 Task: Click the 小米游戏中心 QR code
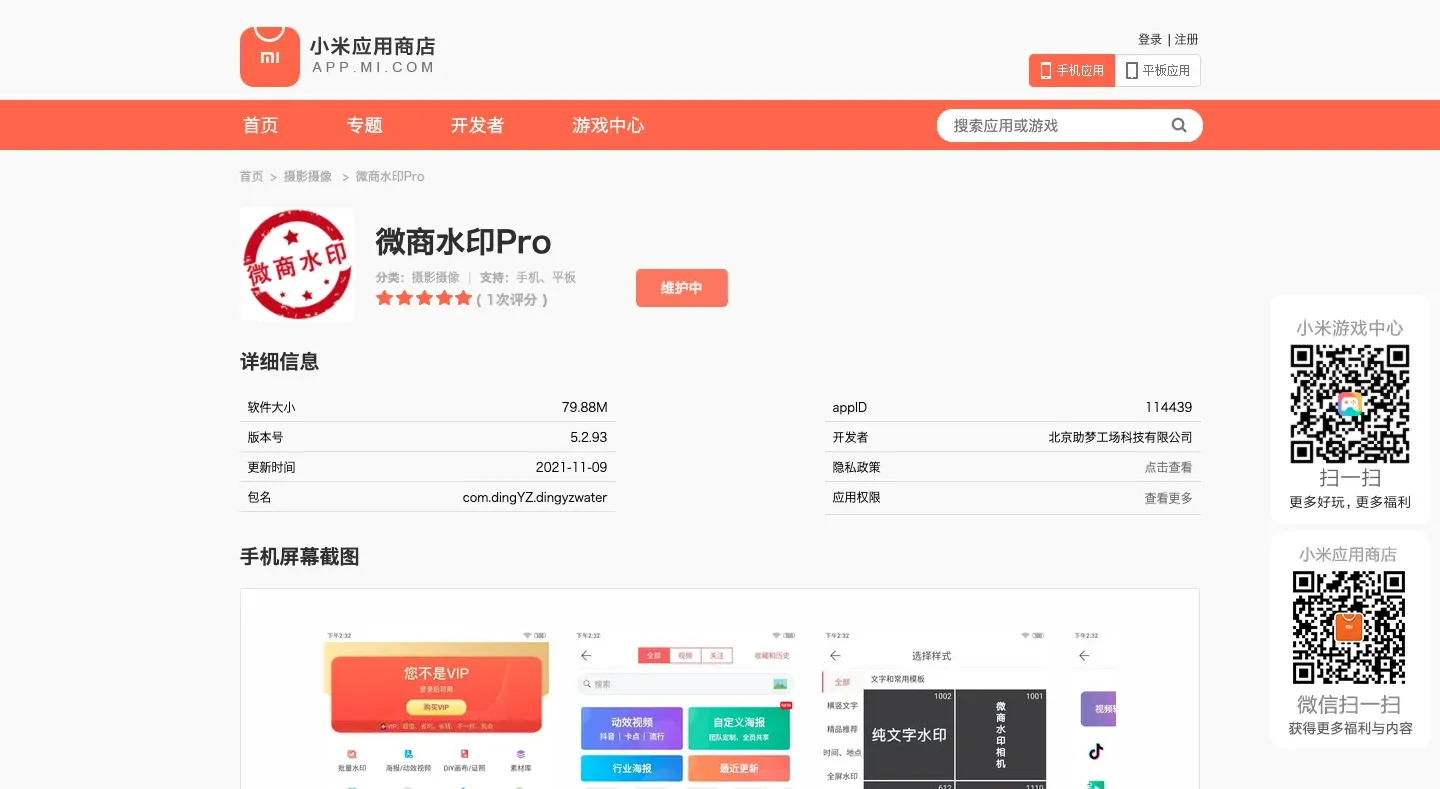click(1350, 403)
